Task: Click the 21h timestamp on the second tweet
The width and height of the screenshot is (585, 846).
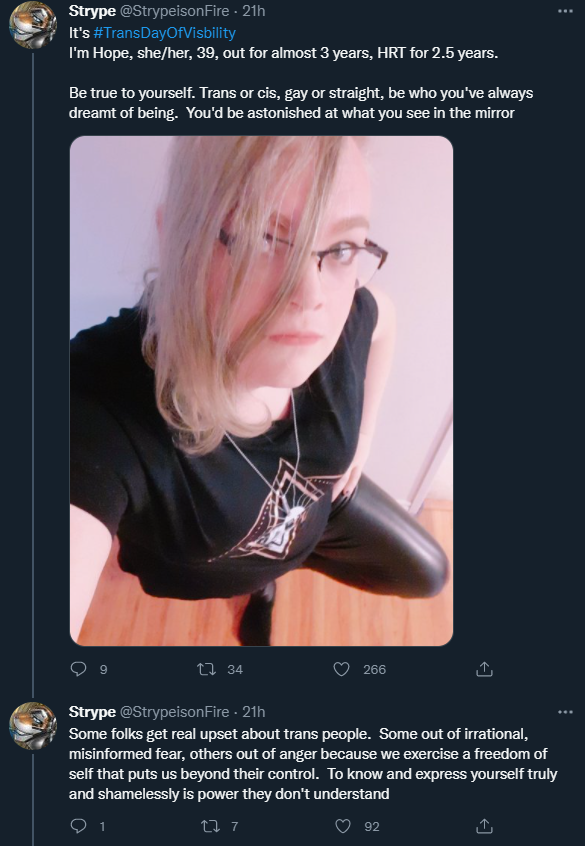Action: coord(254,712)
